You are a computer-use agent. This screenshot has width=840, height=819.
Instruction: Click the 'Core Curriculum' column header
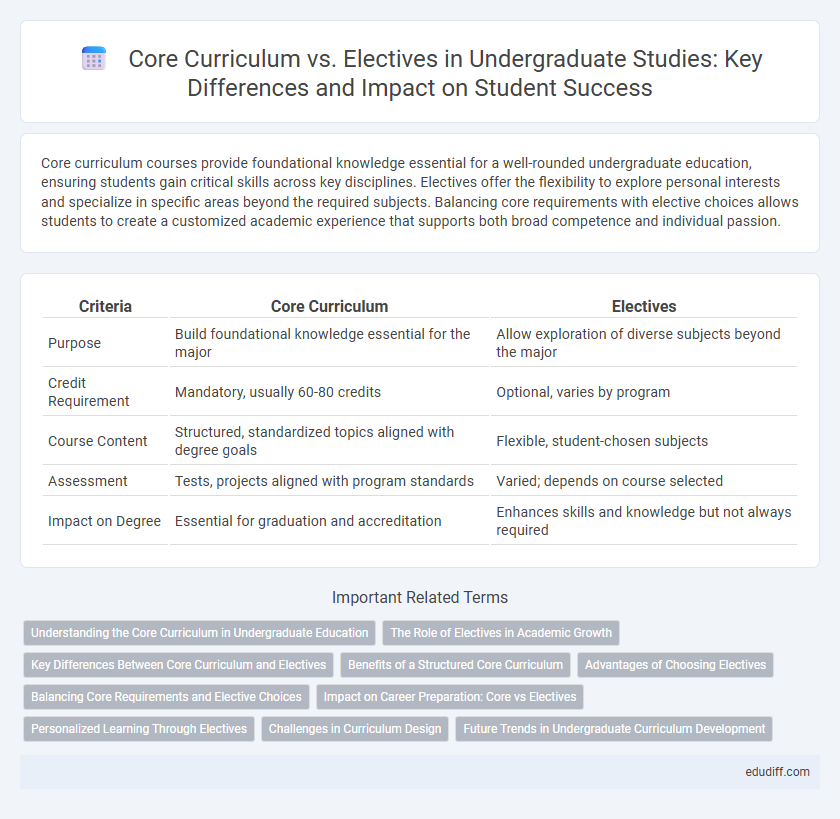point(329,306)
